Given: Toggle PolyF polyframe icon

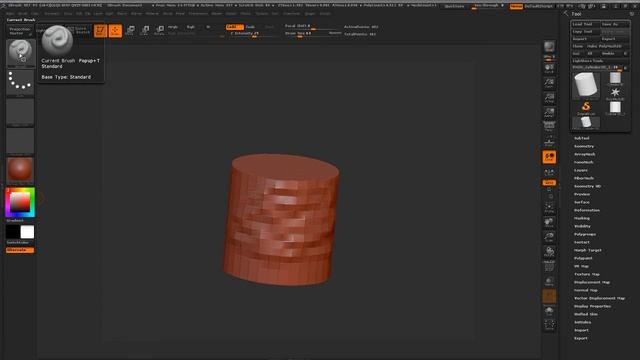Looking at the screenshot, I should (549, 267).
